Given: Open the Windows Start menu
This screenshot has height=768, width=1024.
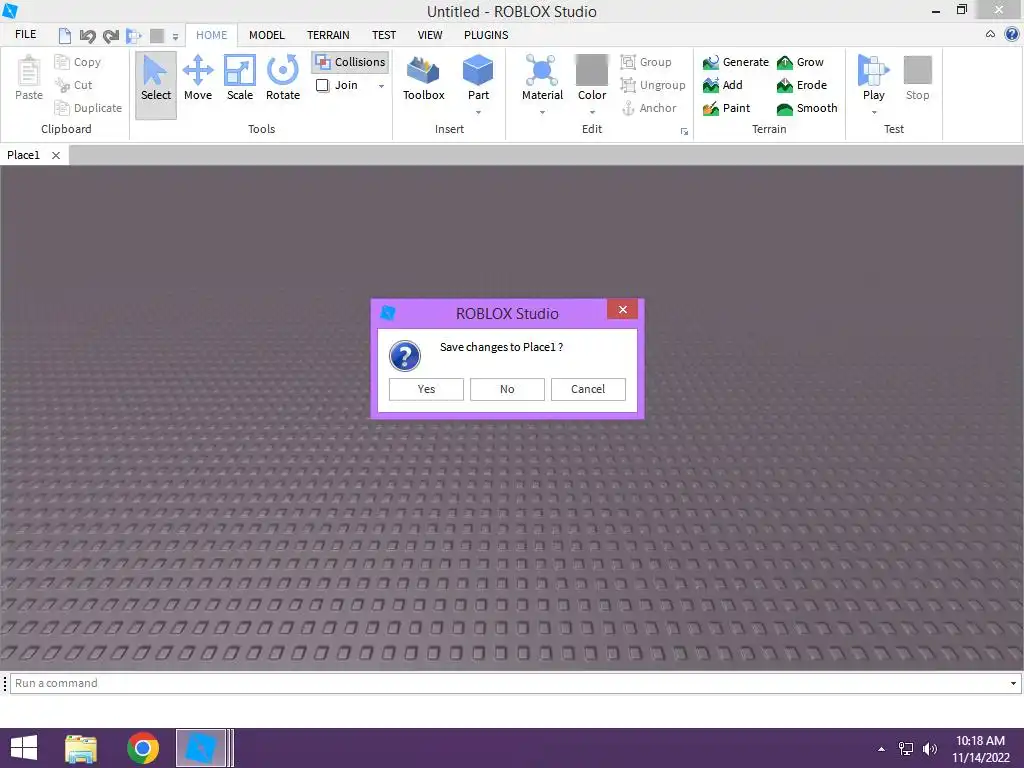Looking at the screenshot, I should (24, 748).
